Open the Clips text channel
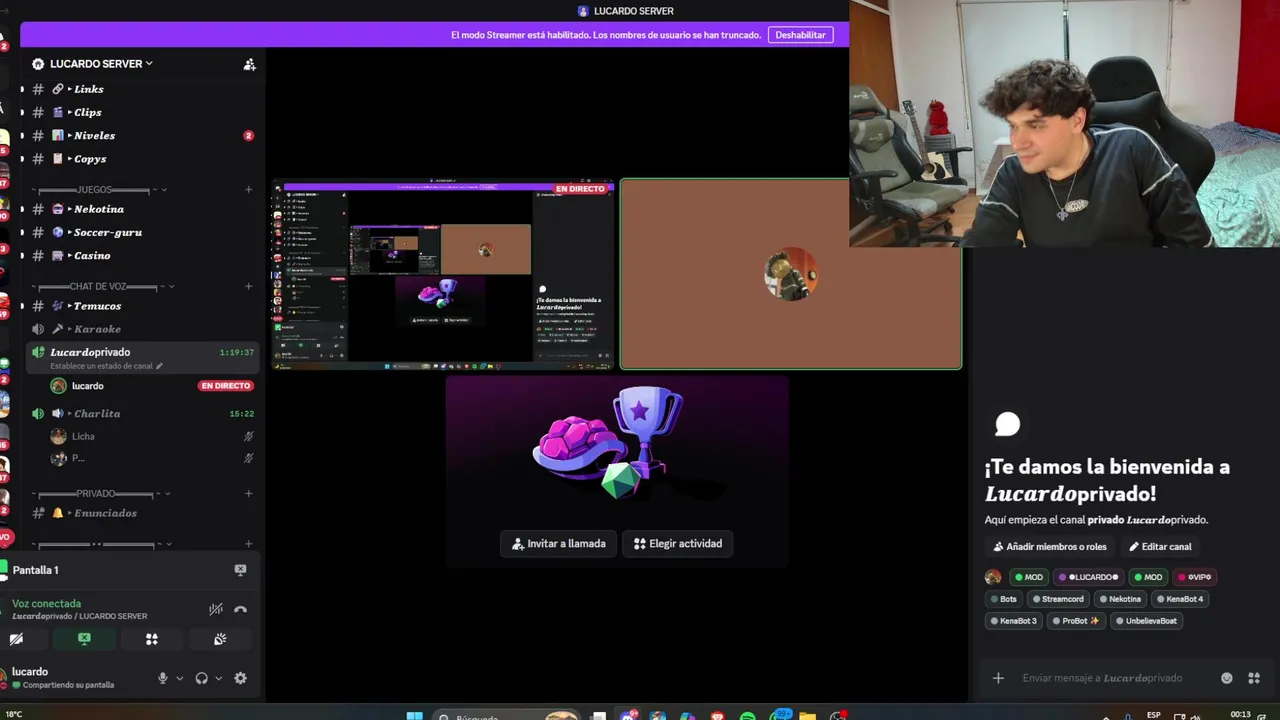 (143, 112)
